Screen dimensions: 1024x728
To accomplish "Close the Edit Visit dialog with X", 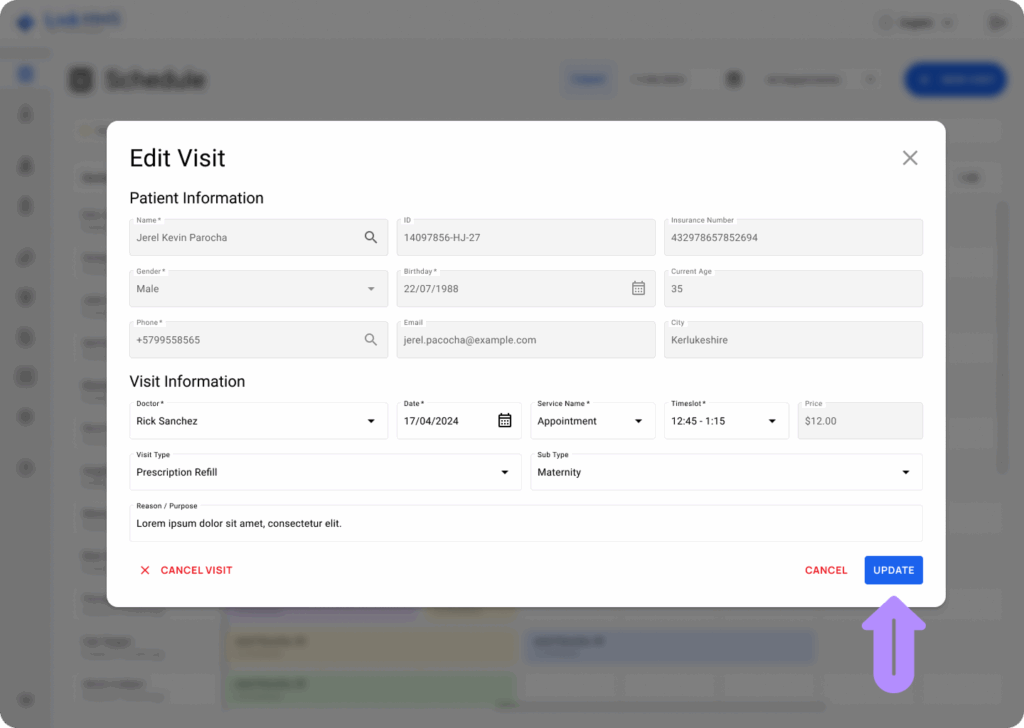I will point(910,158).
